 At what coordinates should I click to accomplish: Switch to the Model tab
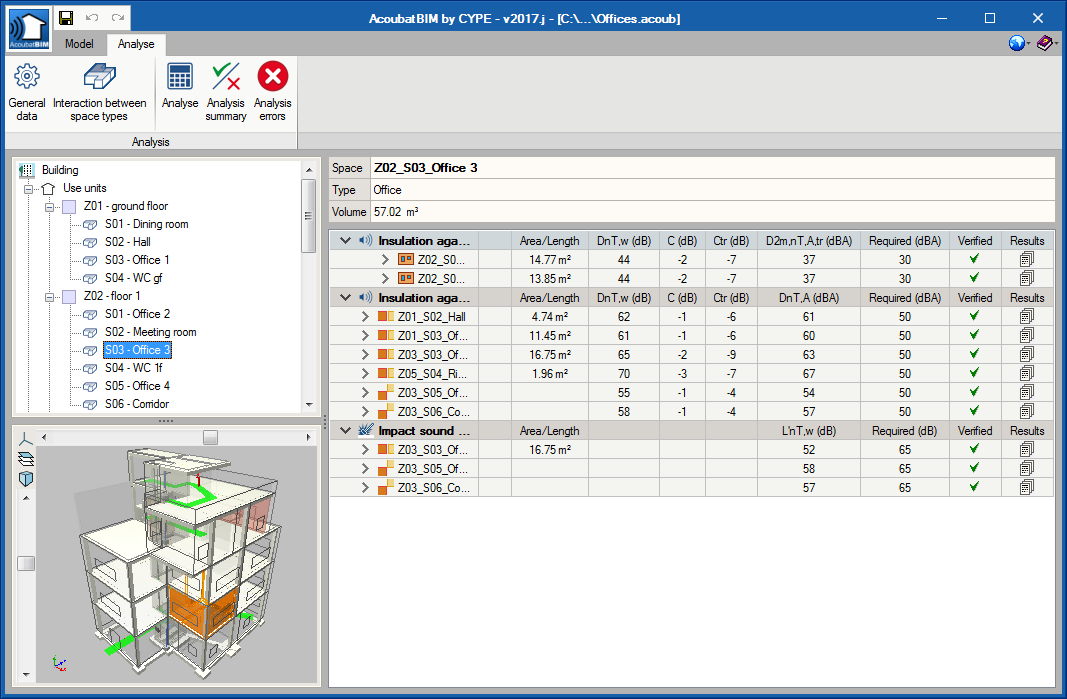click(x=79, y=44)
